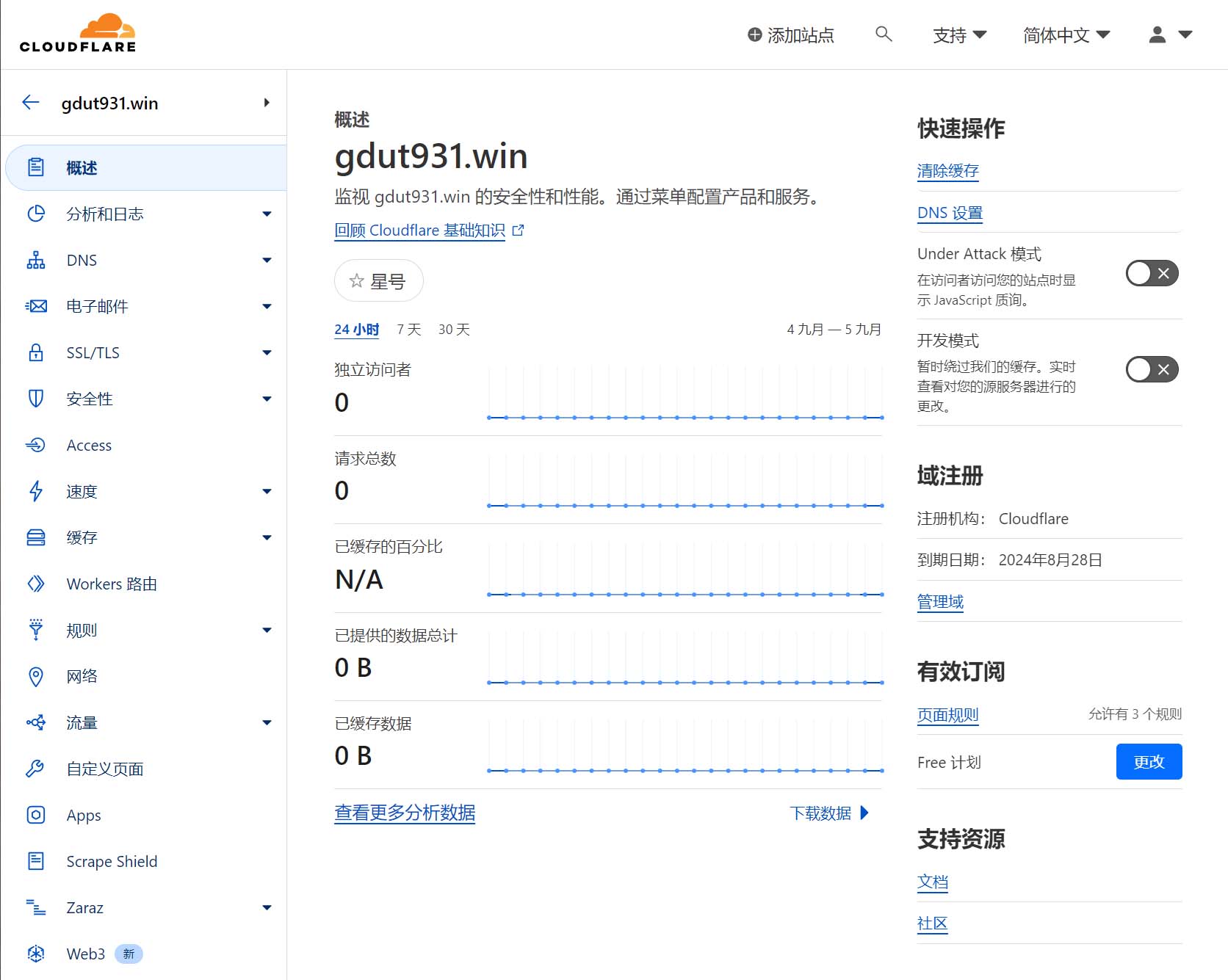Click 下载数据 download link
1228x980 pixels.
(x=830, y=813)
